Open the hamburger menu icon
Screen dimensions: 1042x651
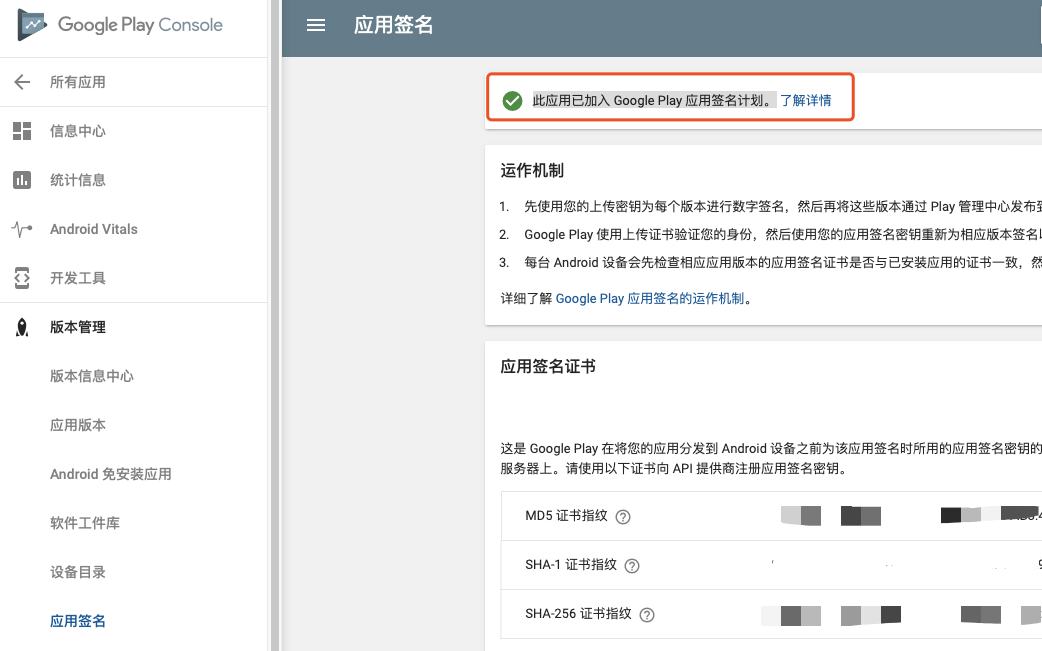pos(316,25)
